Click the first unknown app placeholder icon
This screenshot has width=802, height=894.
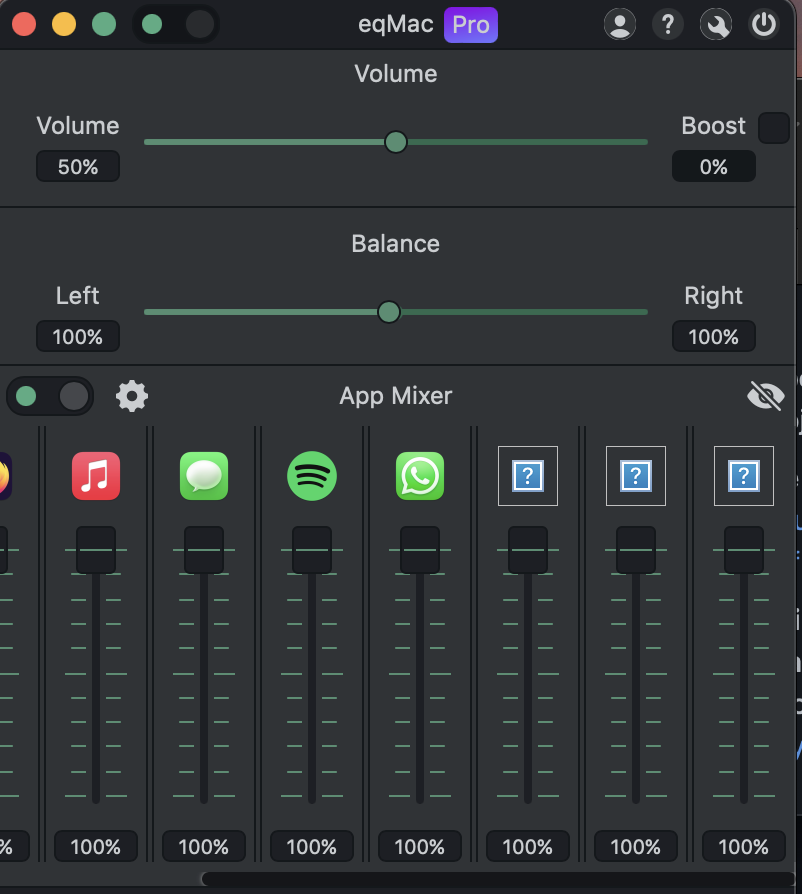tap(527, 476)
